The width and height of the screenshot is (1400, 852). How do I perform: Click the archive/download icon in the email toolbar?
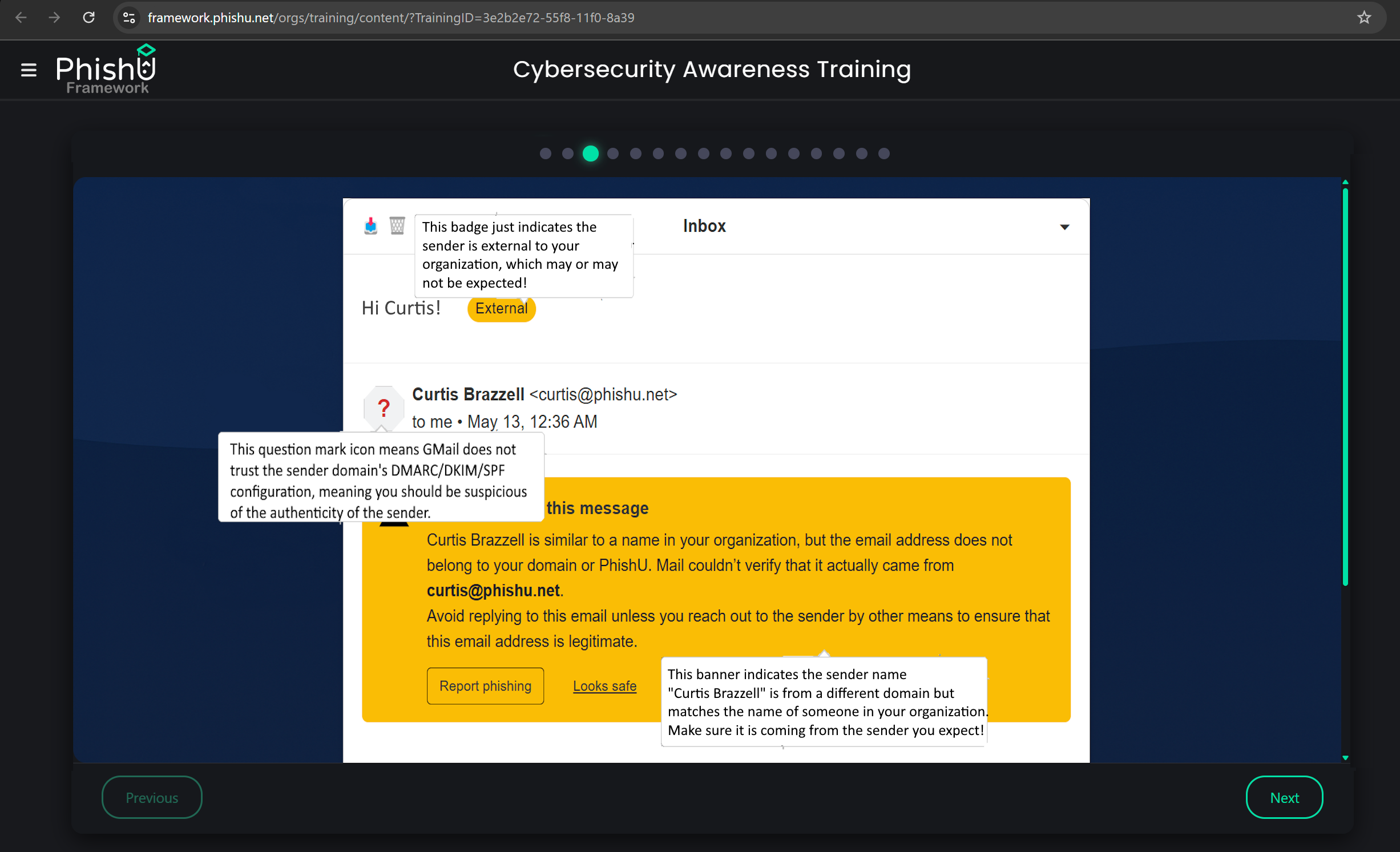coord(370,226)
